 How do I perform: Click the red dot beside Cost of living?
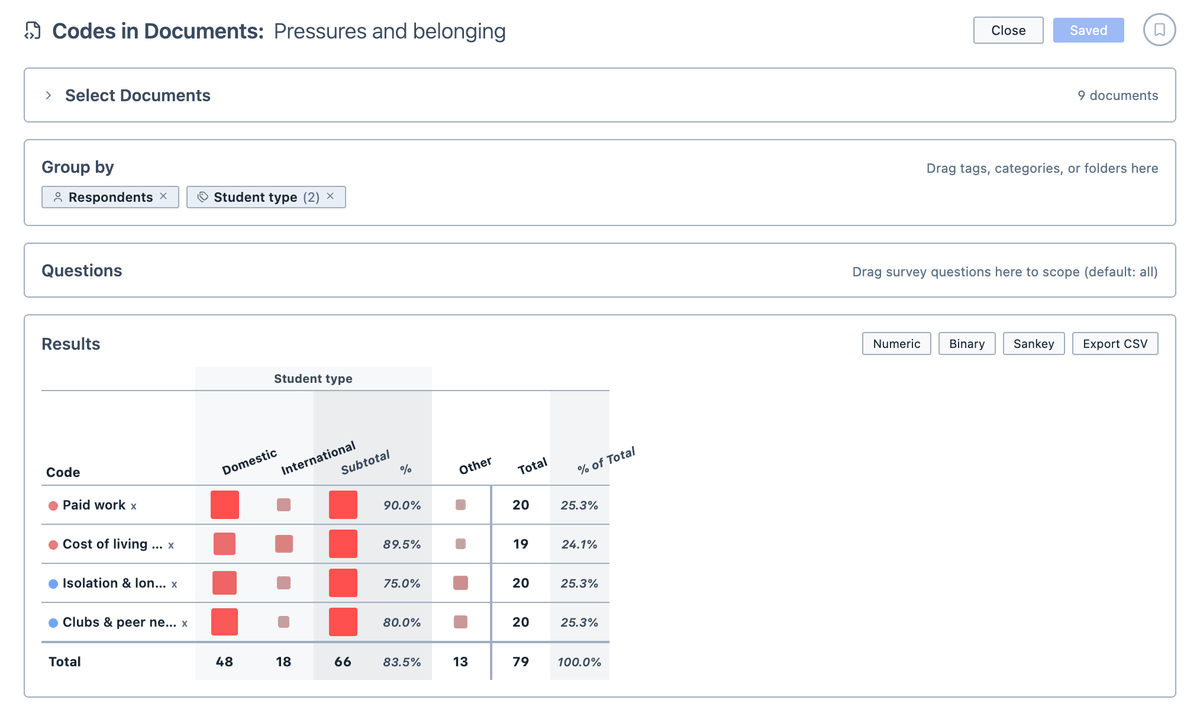coord(53,545)
